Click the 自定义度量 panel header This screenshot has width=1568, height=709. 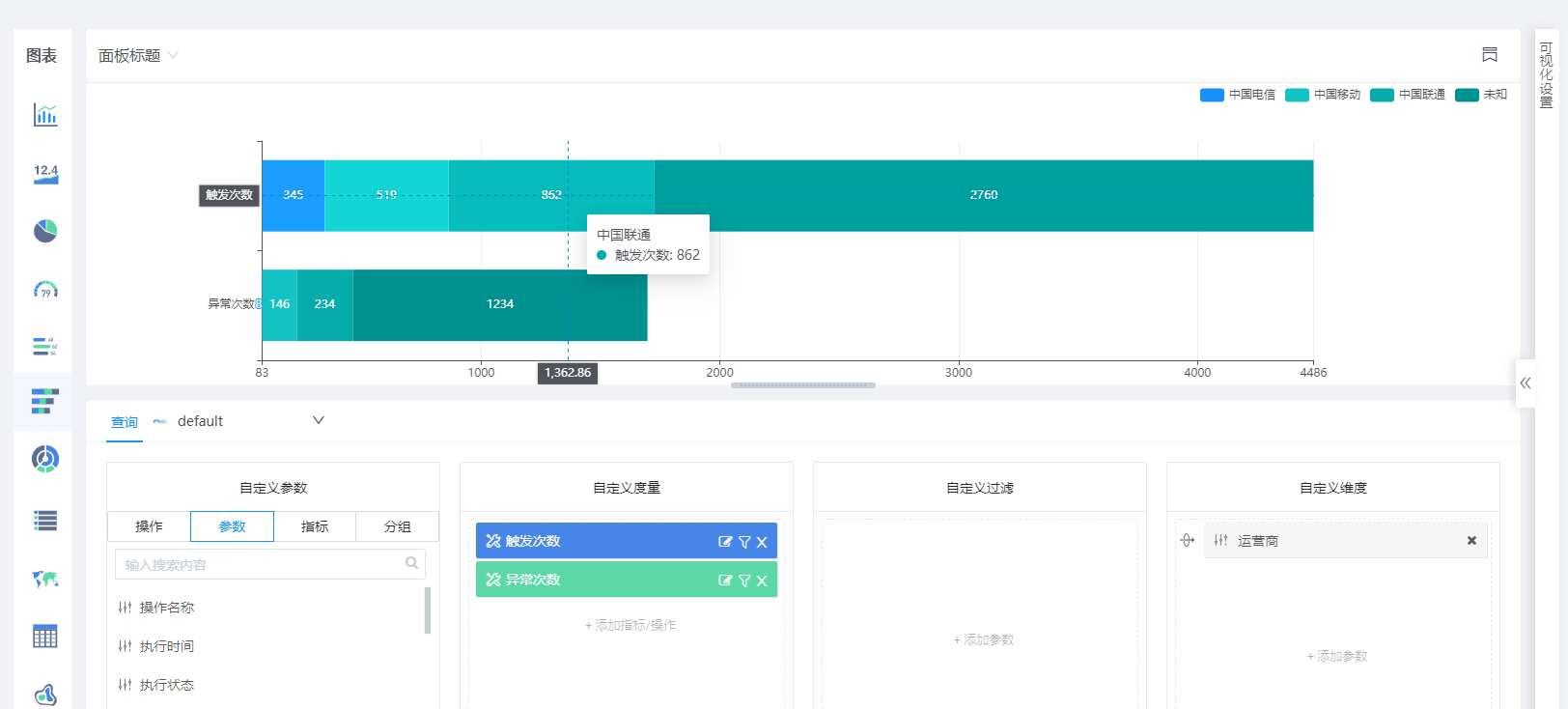627,488
